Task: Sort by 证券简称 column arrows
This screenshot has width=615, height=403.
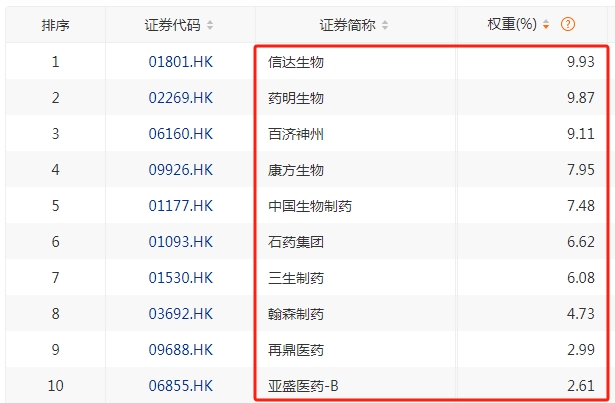Action: [385, 25]
